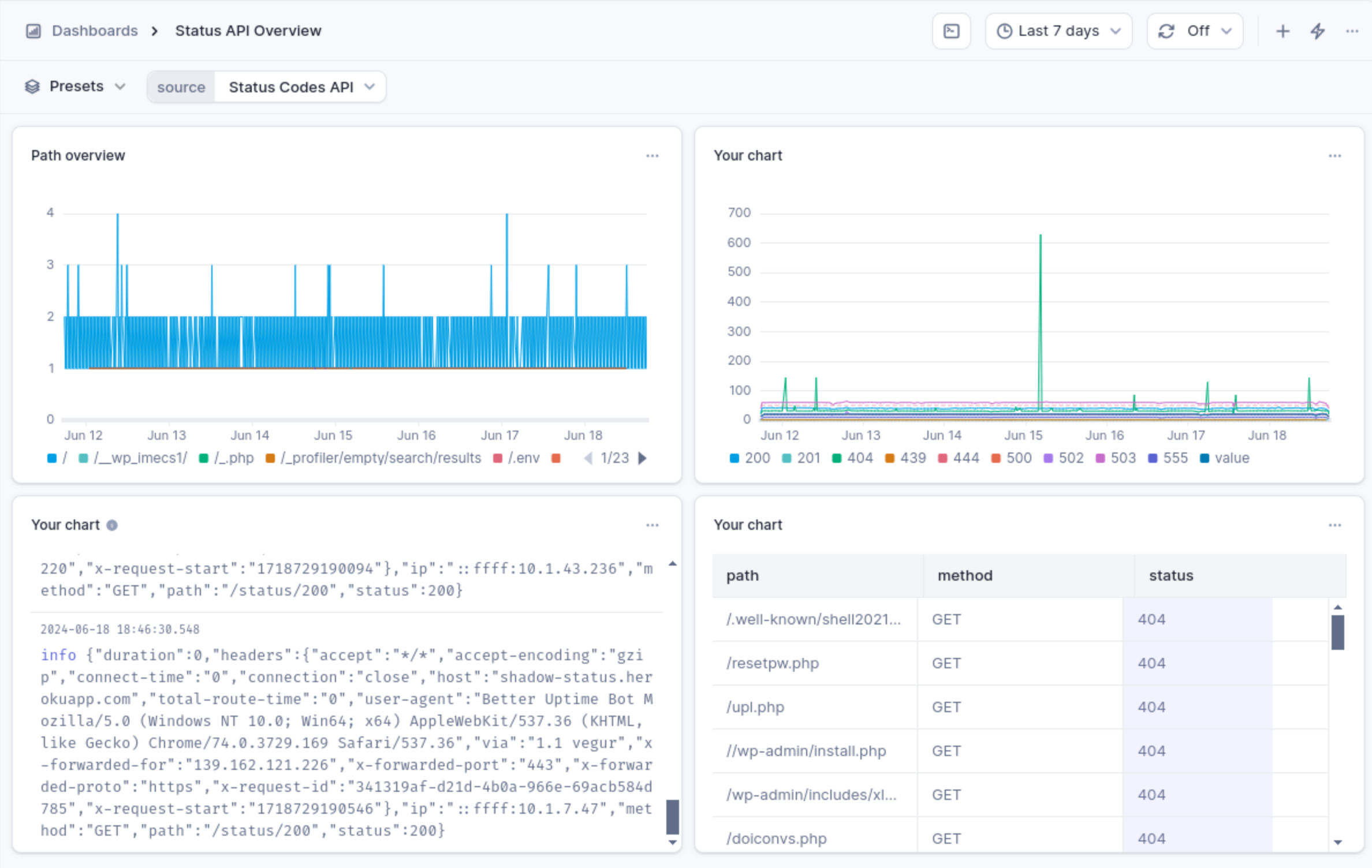This screenshot has width=1372, height=868.
Task: Toggle the 439 status legend series
Action: click(x=905, y=458)
